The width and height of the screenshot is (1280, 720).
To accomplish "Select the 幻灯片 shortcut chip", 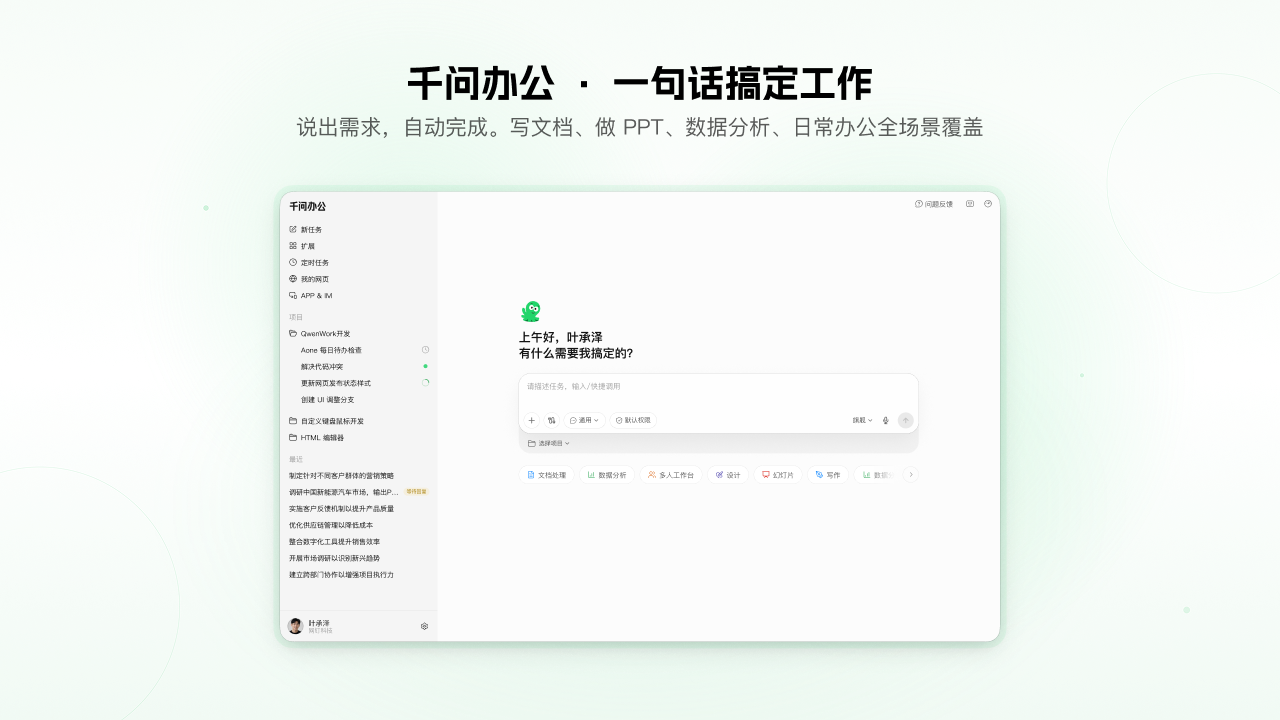I will 778,475.
